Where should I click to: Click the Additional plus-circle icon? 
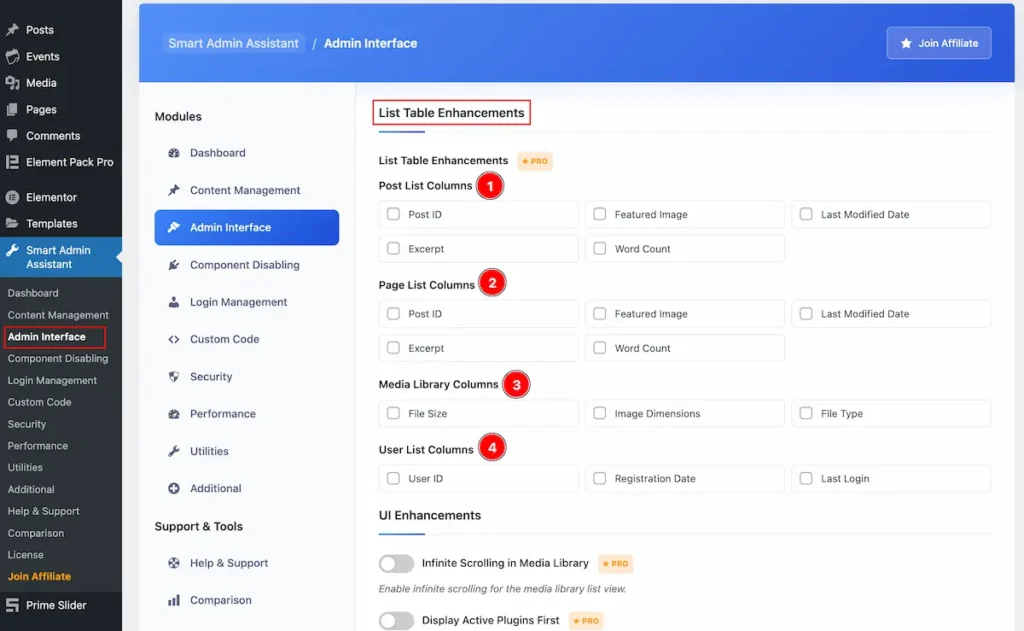coord(174,488)
